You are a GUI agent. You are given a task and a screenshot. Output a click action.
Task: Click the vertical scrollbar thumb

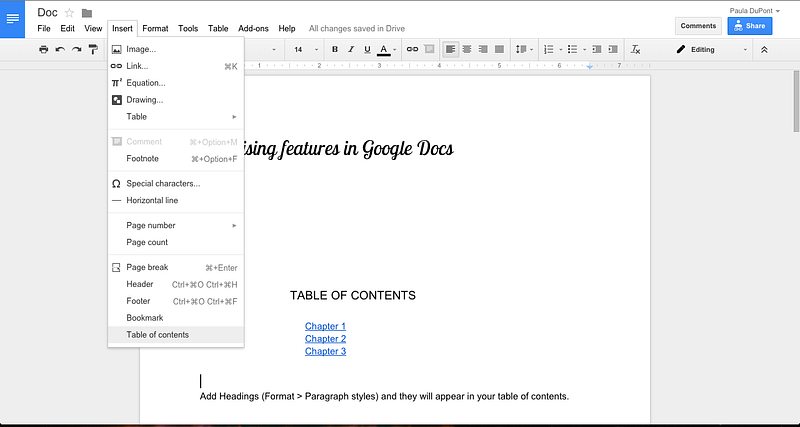(796, 102)
